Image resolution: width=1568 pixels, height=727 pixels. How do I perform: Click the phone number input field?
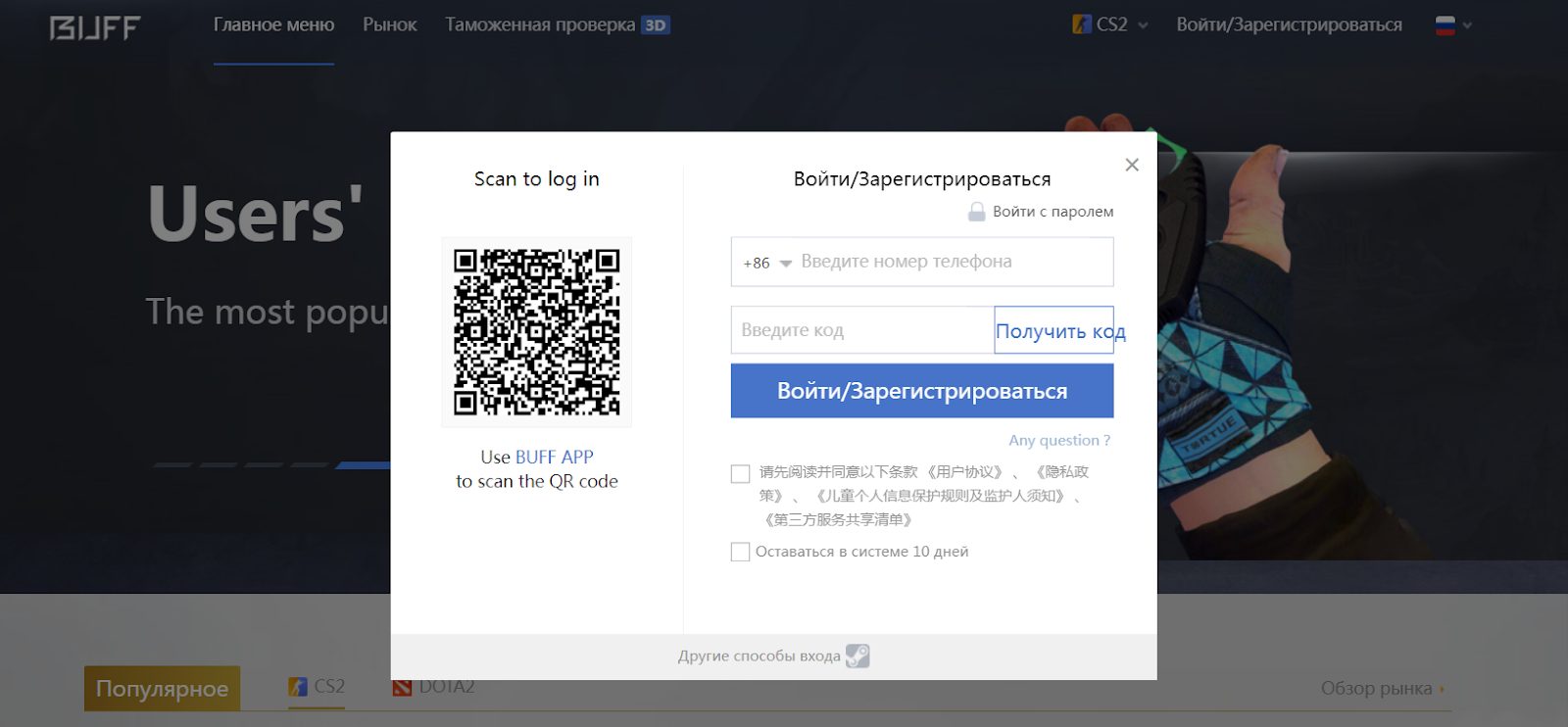click(x=951, y=262)
